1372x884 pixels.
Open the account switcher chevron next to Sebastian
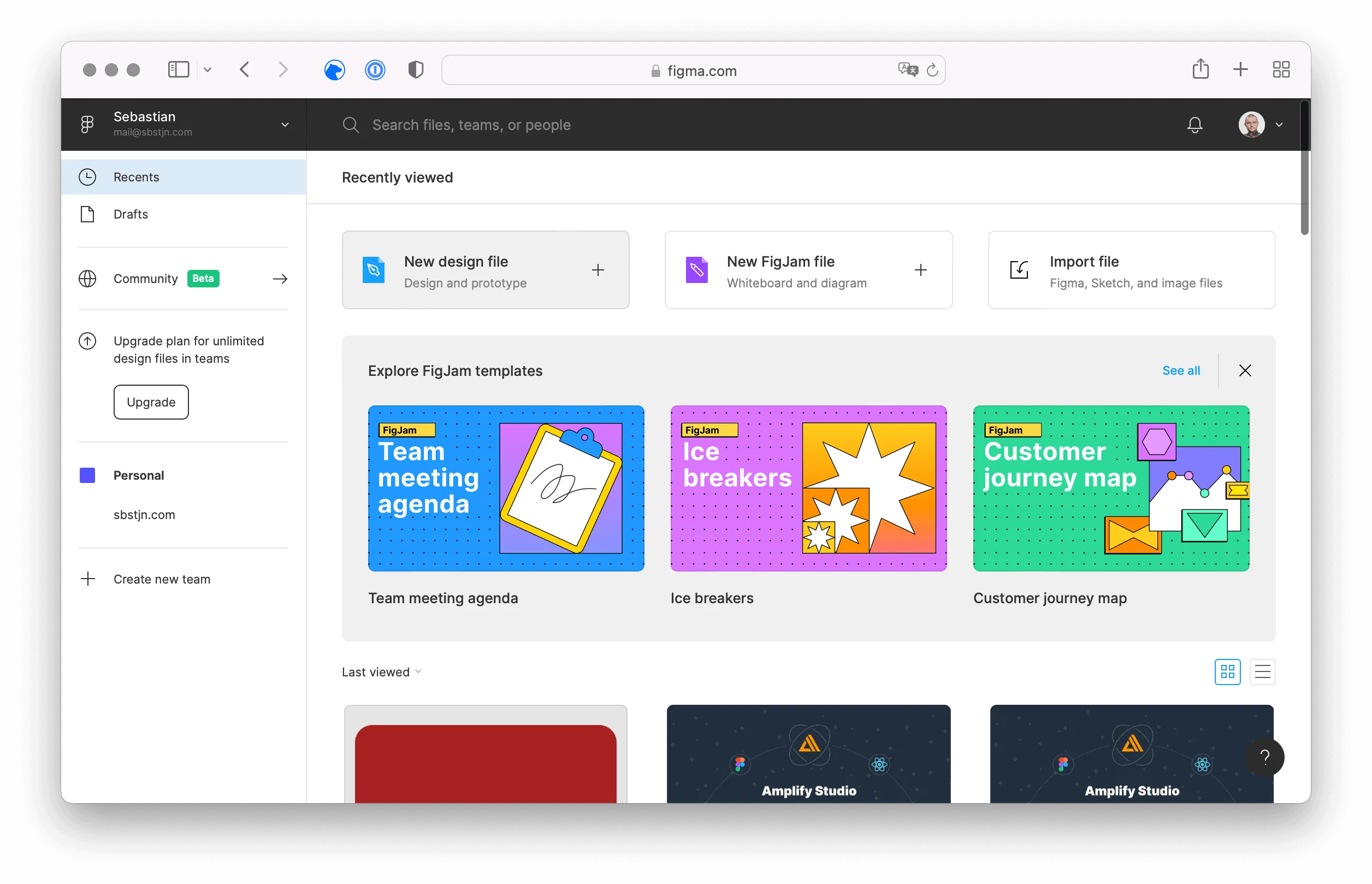[285, 124]
